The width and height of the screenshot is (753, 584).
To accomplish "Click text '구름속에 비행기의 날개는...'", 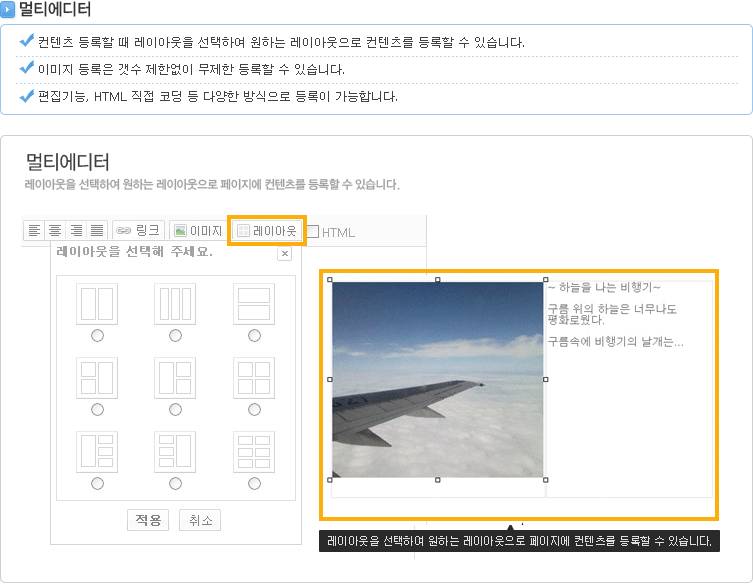I will 616,341.
